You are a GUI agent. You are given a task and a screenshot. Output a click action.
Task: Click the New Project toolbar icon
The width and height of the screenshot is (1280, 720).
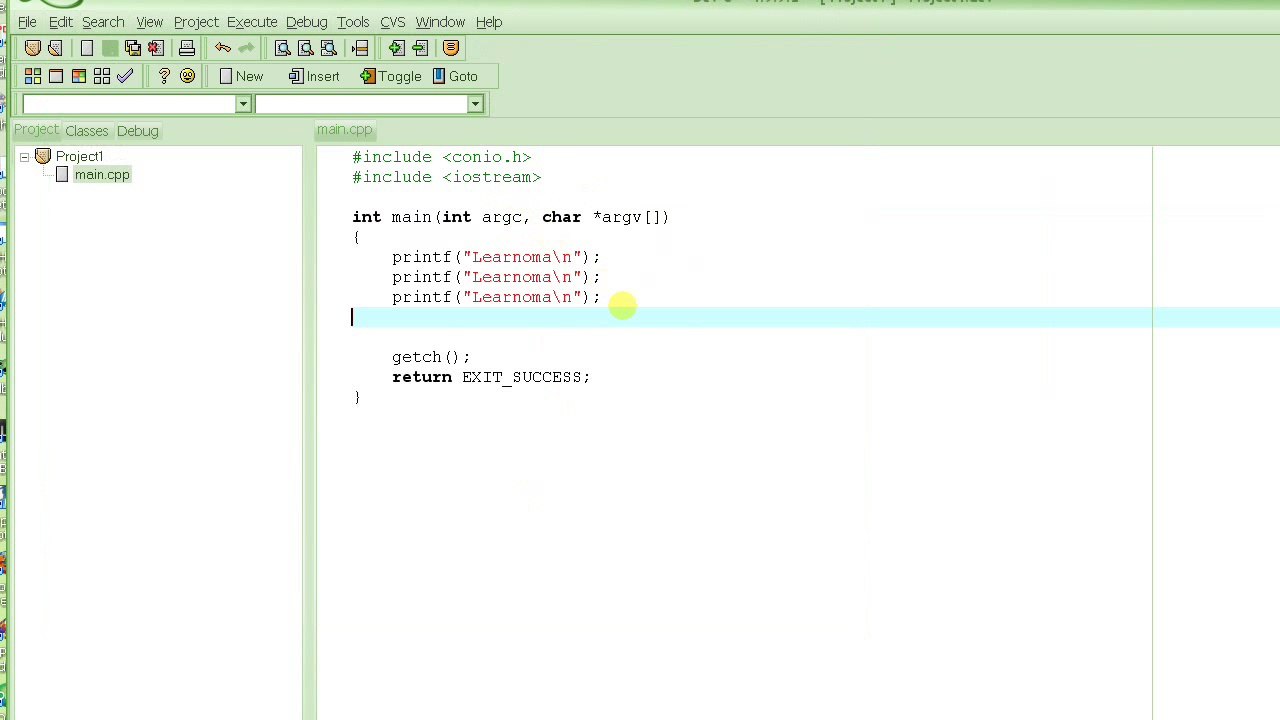(x=32, y=48)
